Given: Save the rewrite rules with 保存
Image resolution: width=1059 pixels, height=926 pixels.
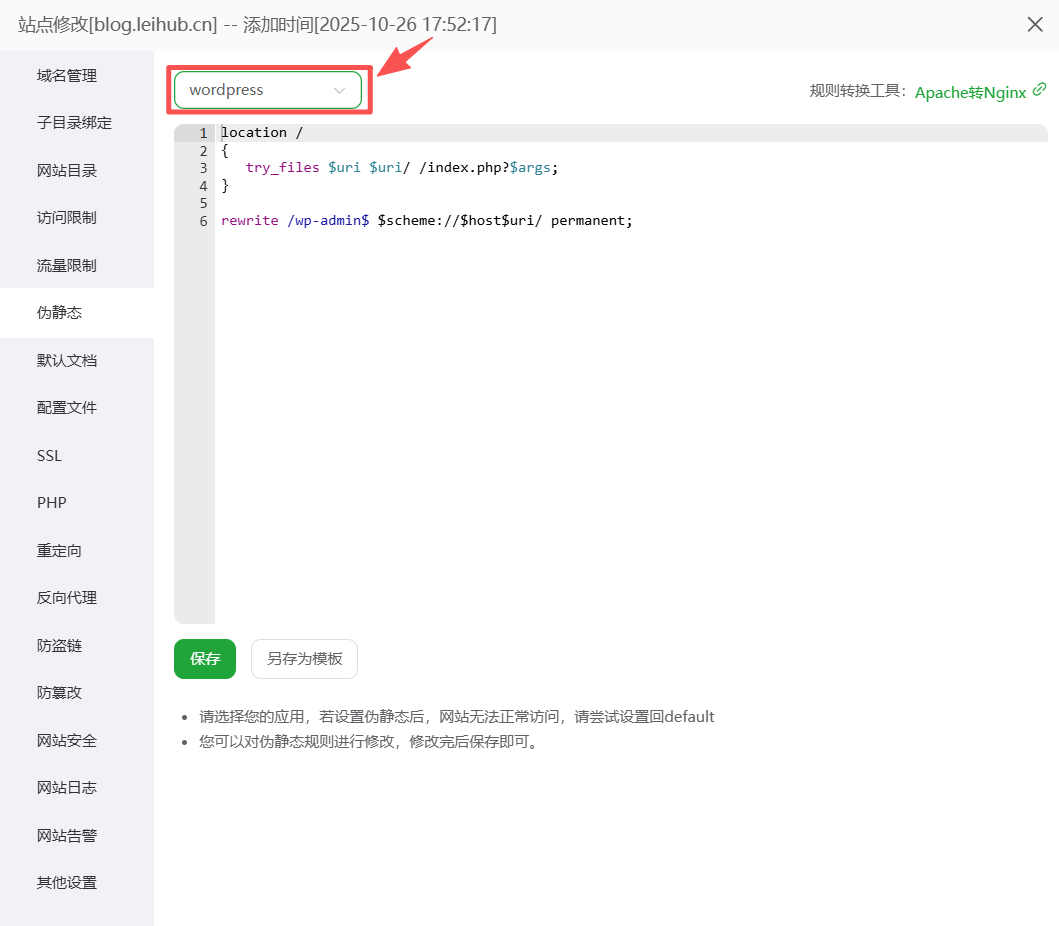Looking at the screenshot, I should coord(205,659).
